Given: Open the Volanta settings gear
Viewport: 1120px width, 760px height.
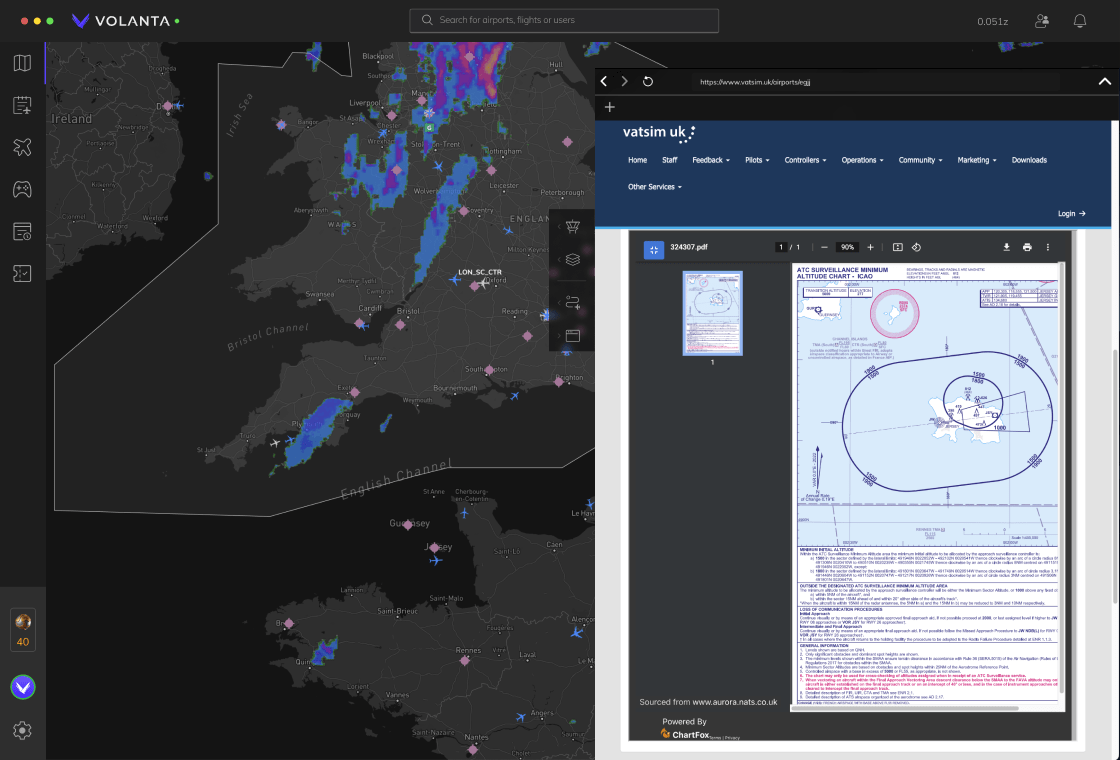Looking at the screenshot, I should click(22, 731).
